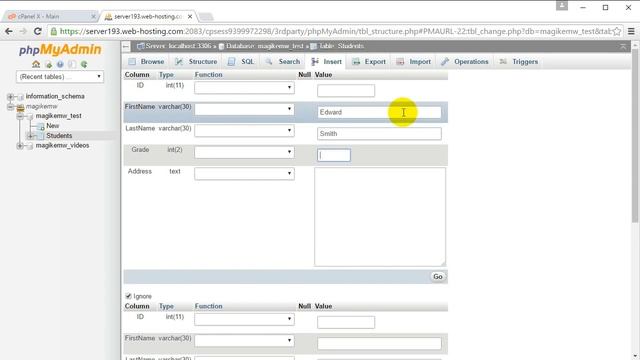Switch to the Import tab
This screenshot has width=640, height=360.
pyautogui.click(x=413, y=62)
